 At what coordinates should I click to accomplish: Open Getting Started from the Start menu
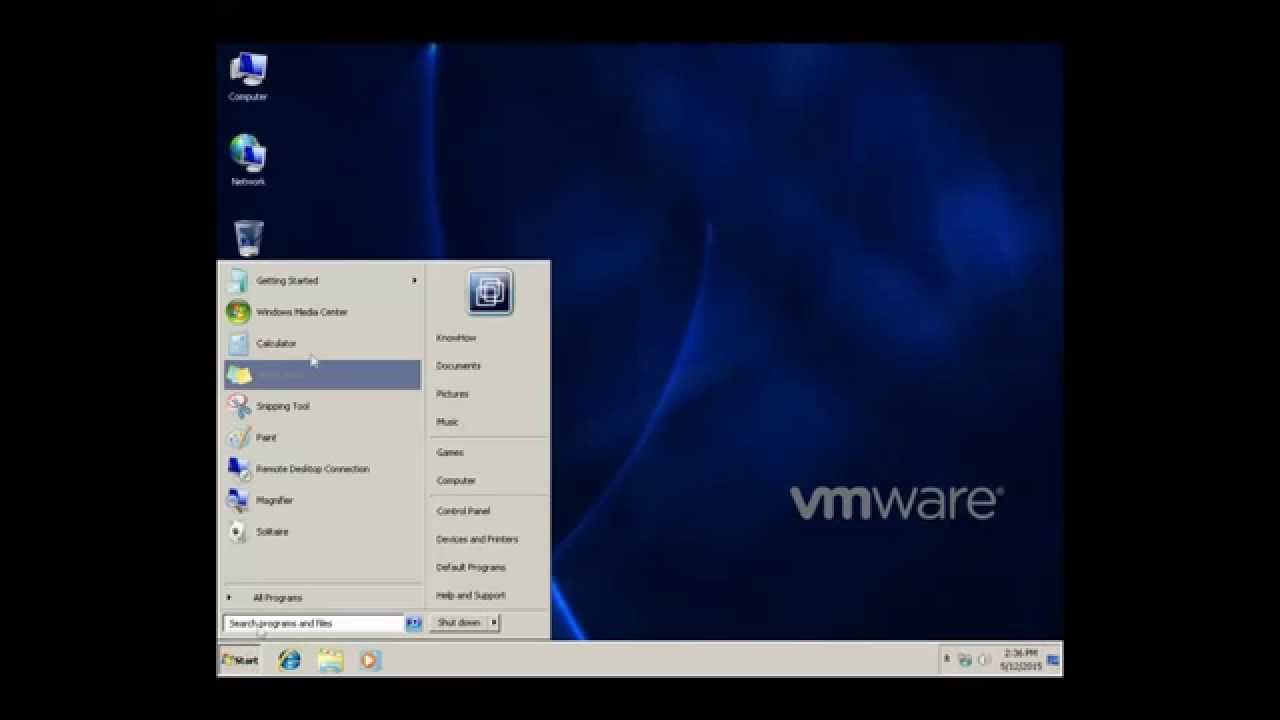322,281
